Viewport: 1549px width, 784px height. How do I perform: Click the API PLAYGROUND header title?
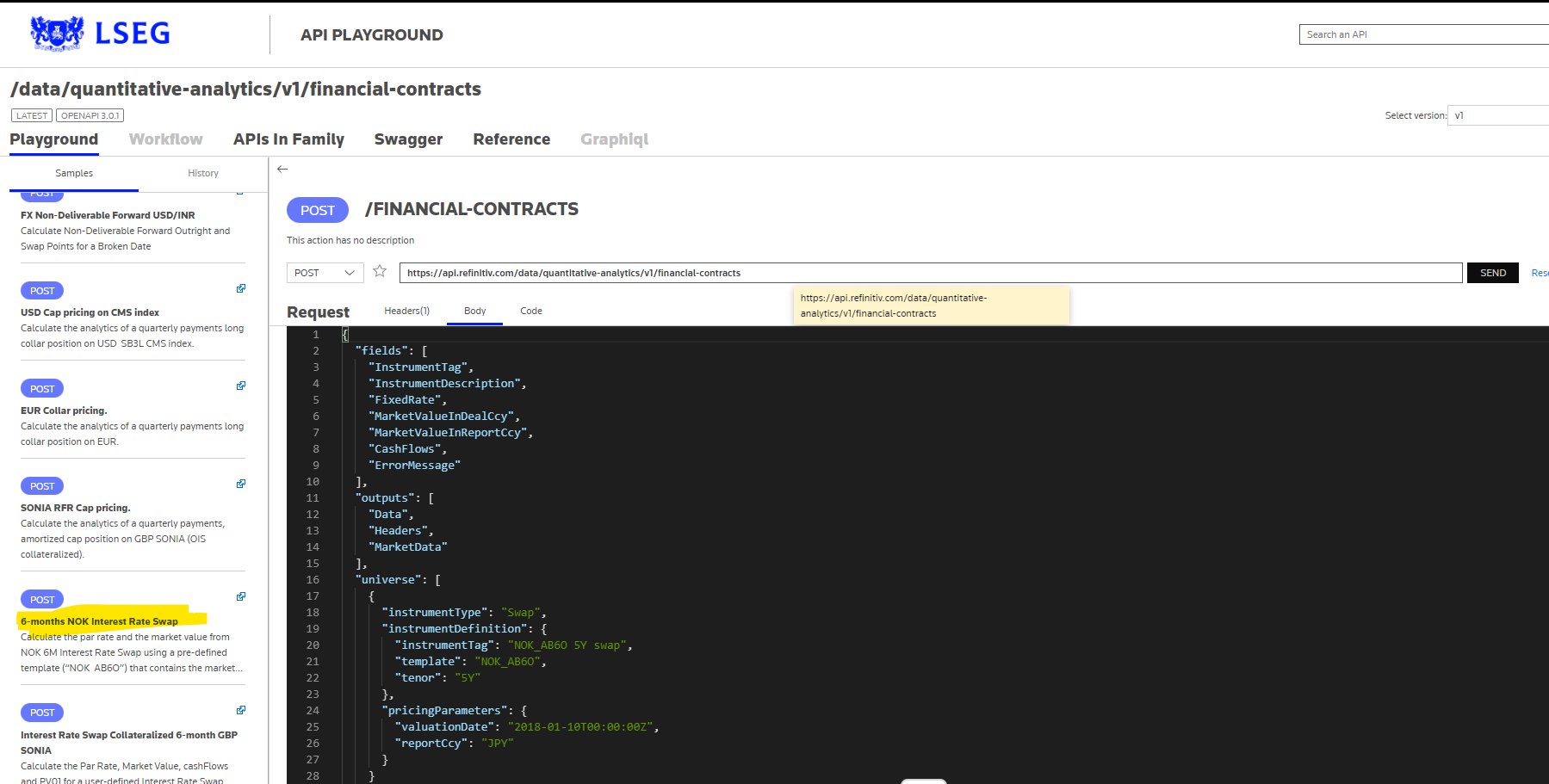372,35
